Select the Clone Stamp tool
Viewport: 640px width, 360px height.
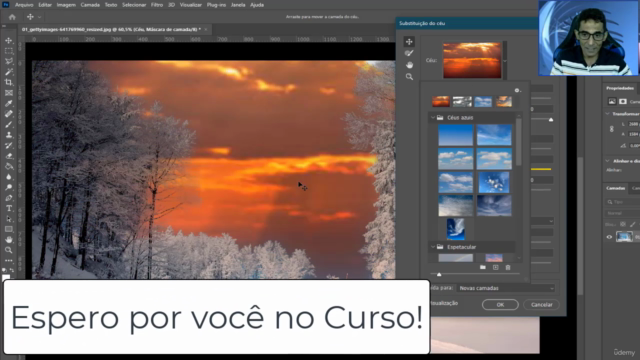9,135
